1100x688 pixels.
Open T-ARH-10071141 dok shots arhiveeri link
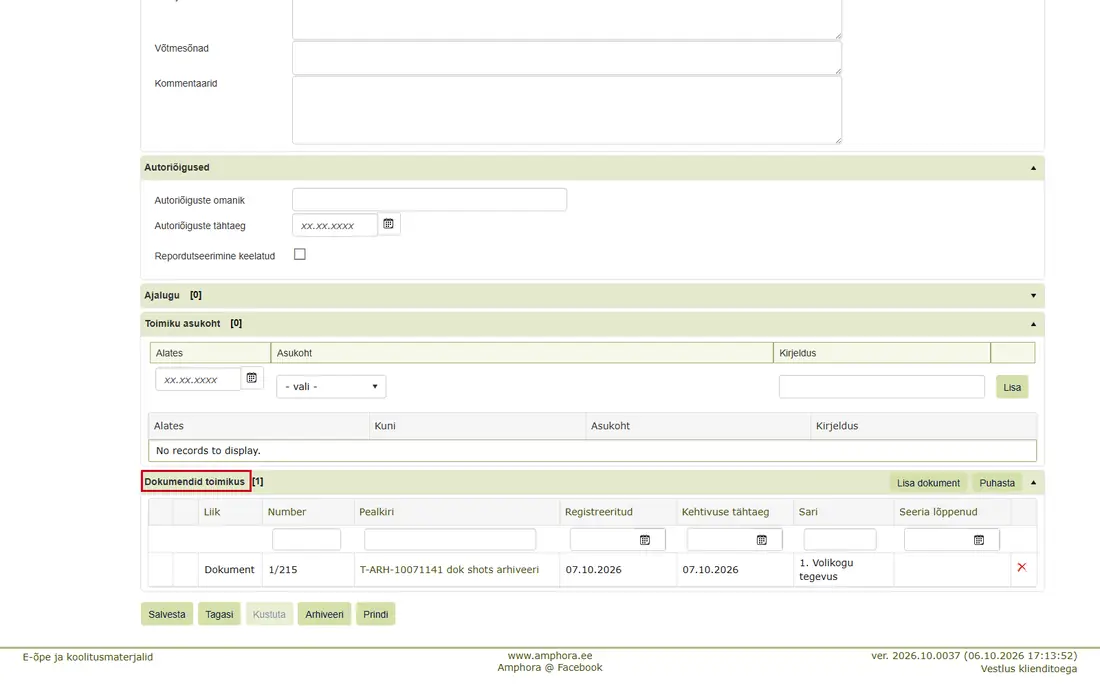449,569
